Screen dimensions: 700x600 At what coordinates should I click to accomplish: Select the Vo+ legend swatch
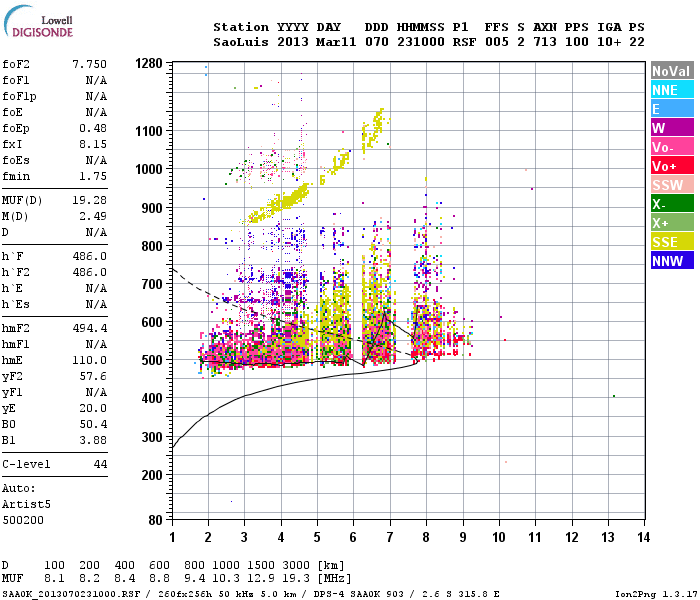(672, 166)
